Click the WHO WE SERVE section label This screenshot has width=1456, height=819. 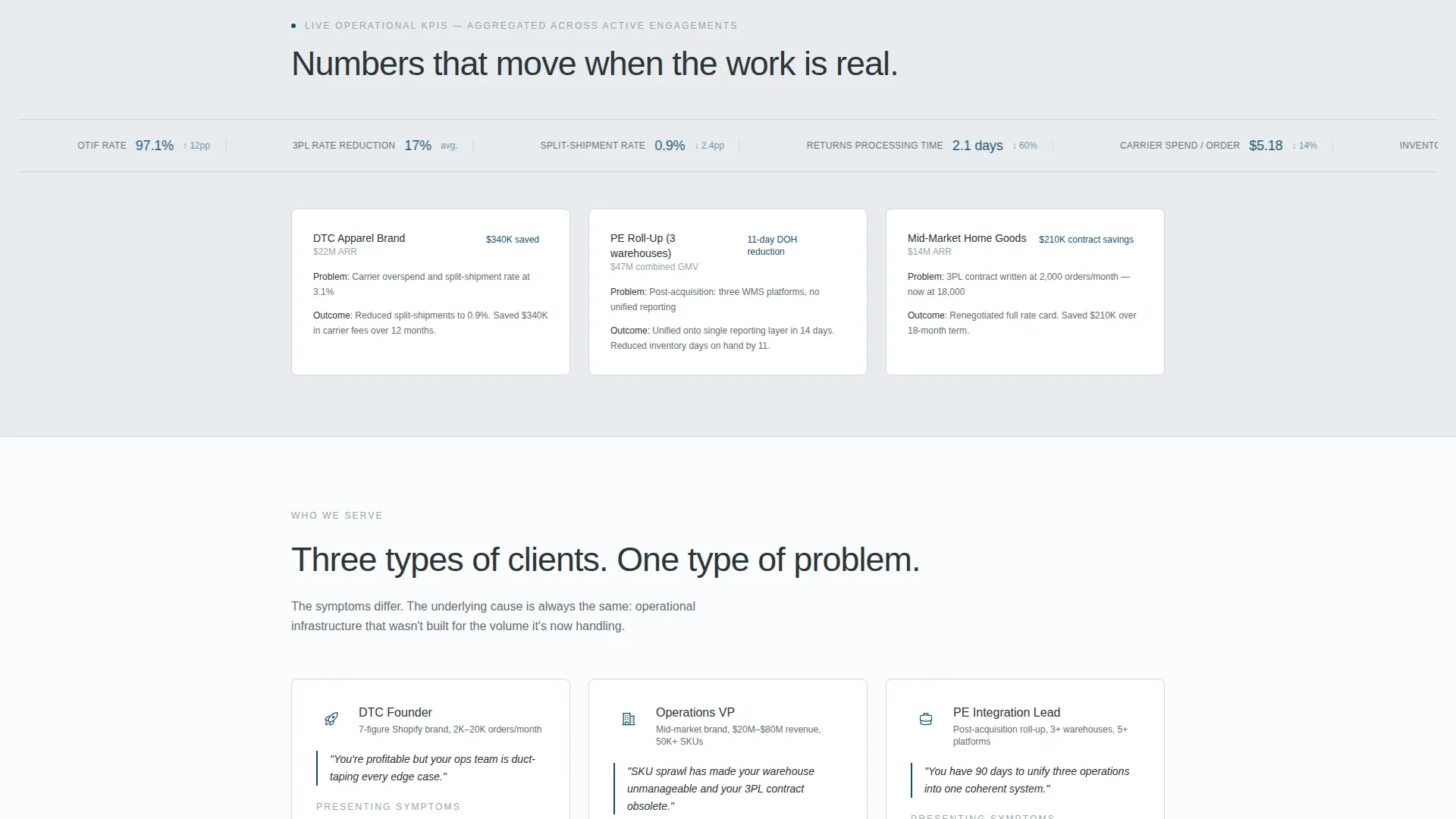337,516
